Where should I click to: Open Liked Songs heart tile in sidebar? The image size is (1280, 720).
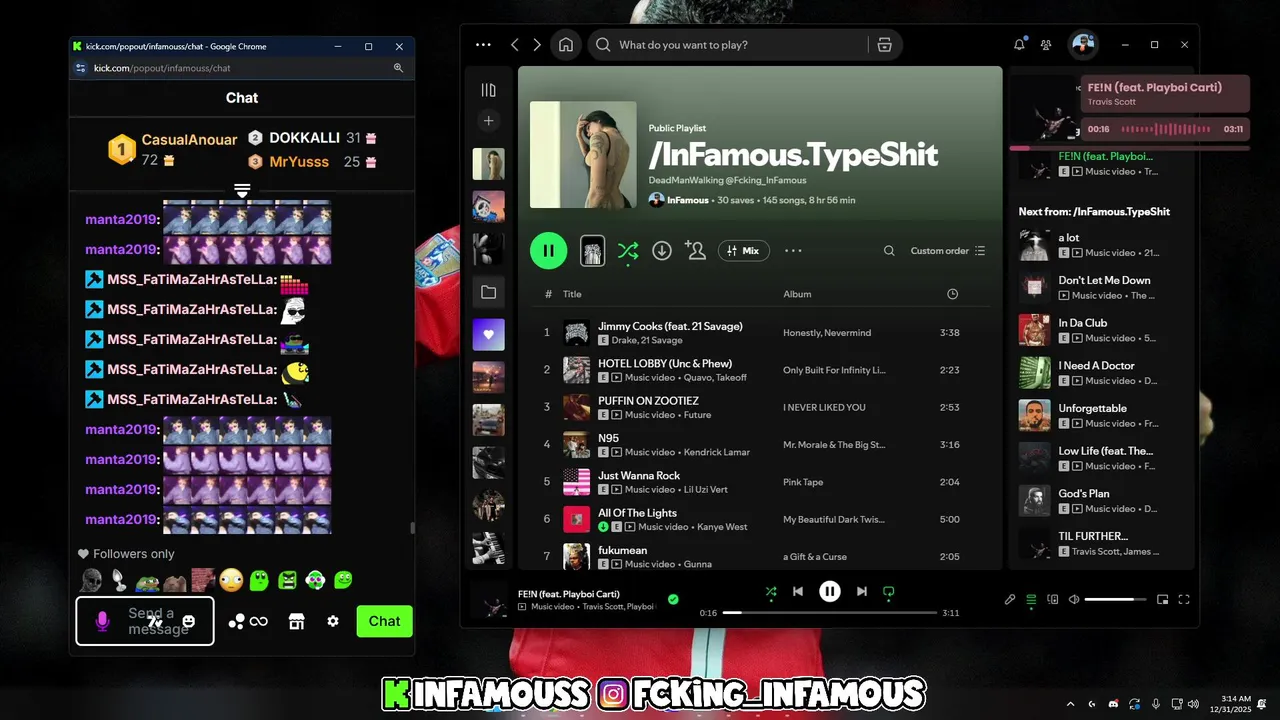coord(488,334)
